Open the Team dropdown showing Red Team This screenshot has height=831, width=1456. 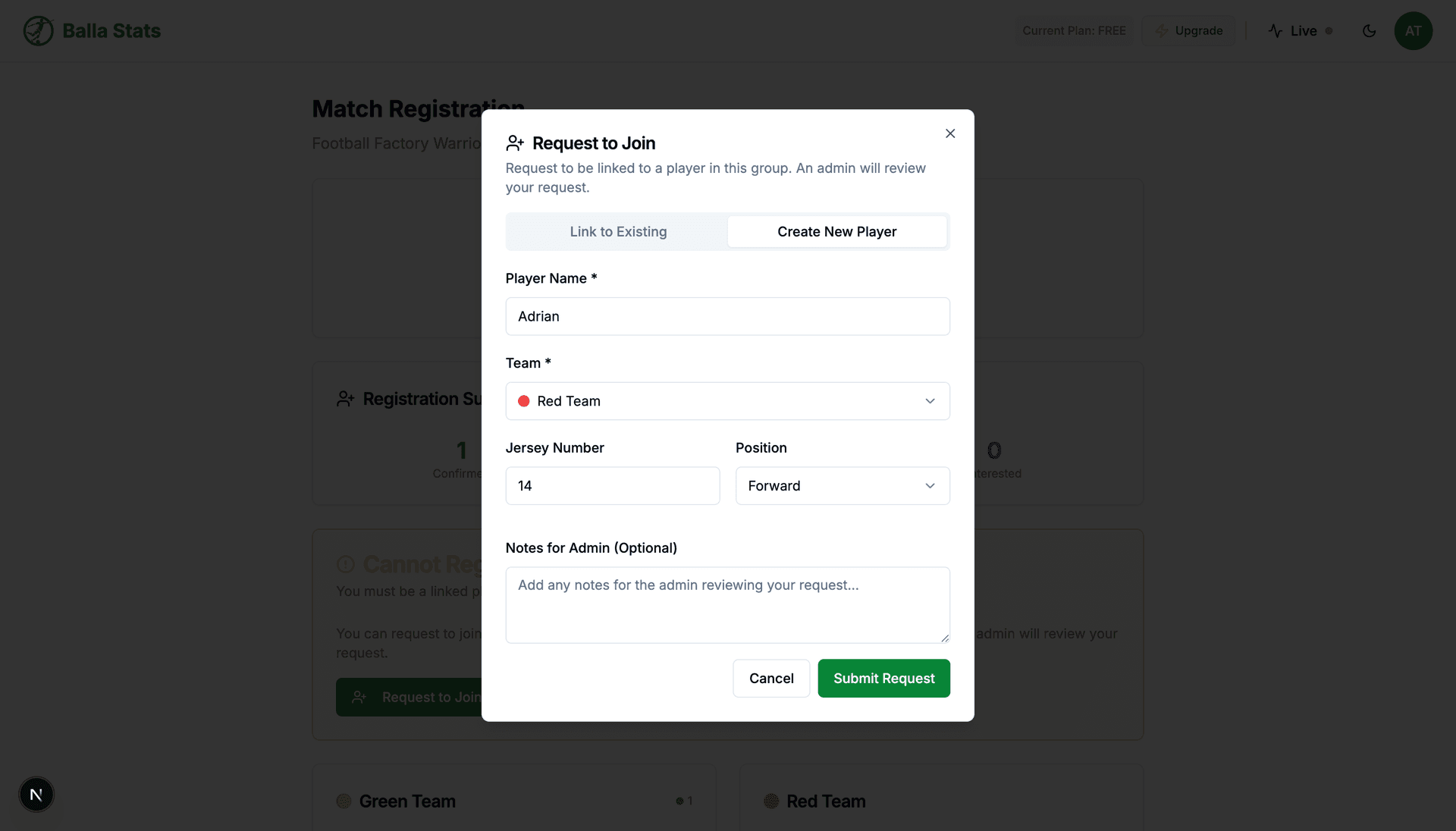tap(726, 401)
